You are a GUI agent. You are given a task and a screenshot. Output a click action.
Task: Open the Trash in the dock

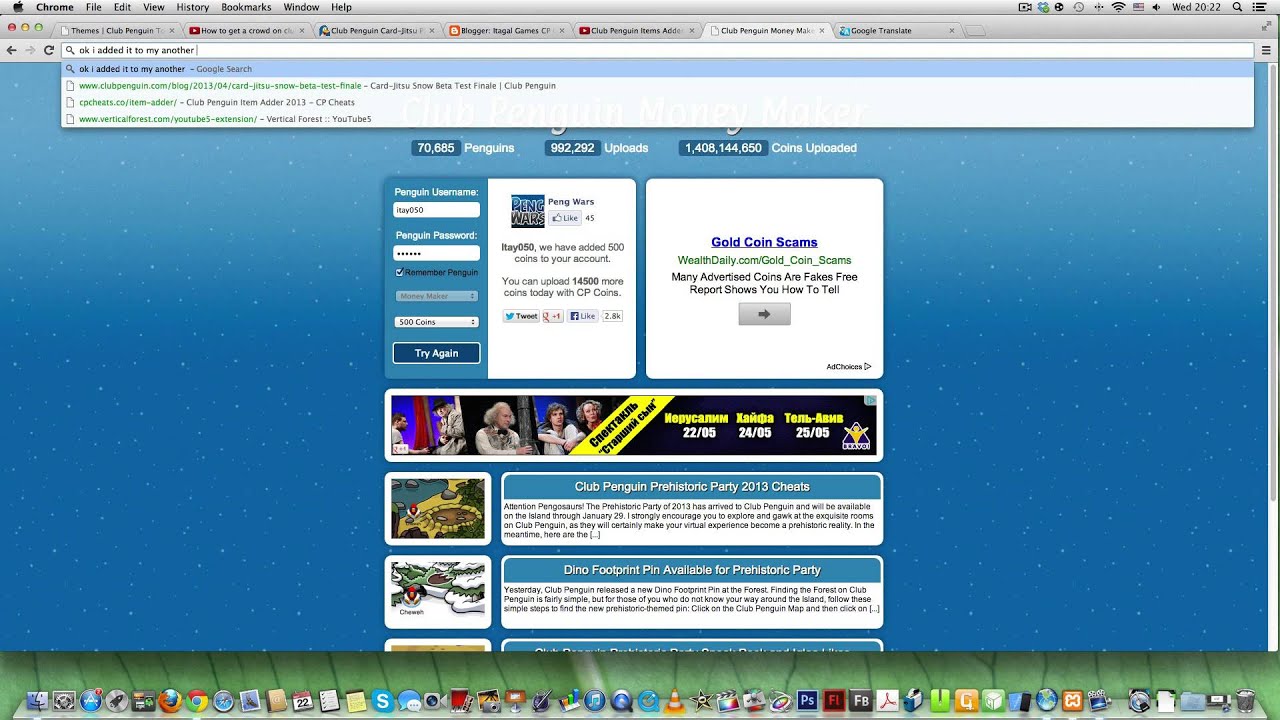click(1245, 701)
